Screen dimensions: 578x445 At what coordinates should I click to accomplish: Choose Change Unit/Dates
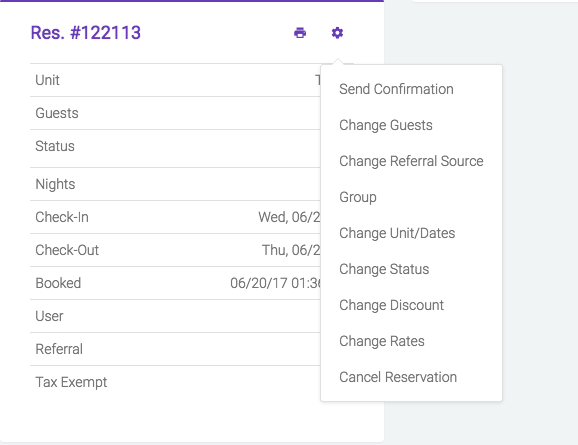click(x=397, y=233)
